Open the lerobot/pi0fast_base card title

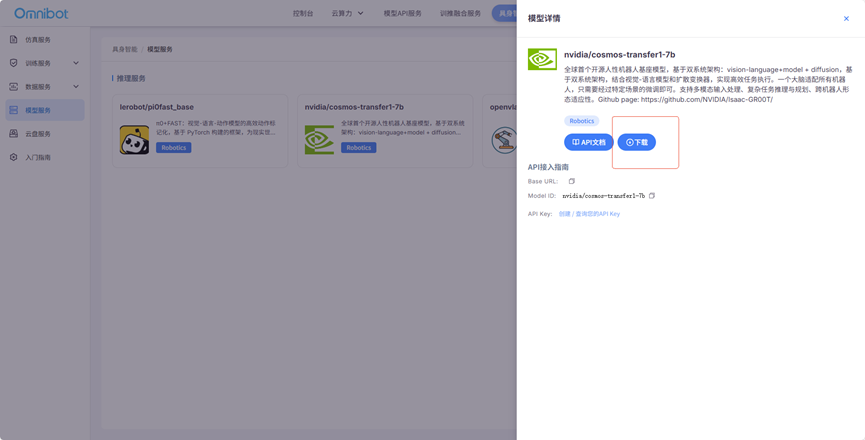(157, 107)
